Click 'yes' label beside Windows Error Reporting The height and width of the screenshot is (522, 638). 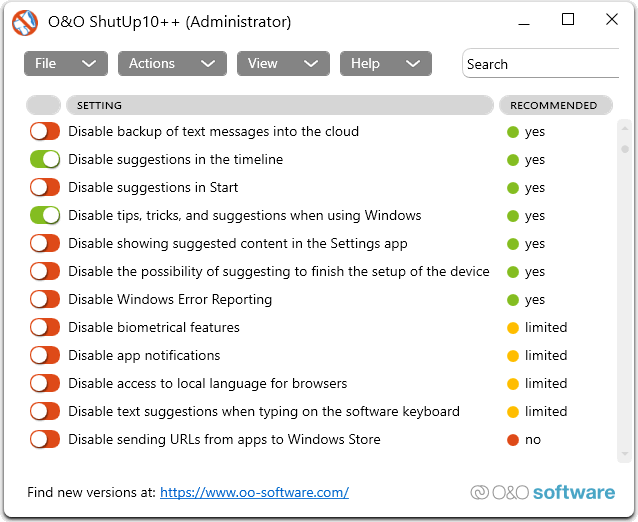(x=535, y=300)
